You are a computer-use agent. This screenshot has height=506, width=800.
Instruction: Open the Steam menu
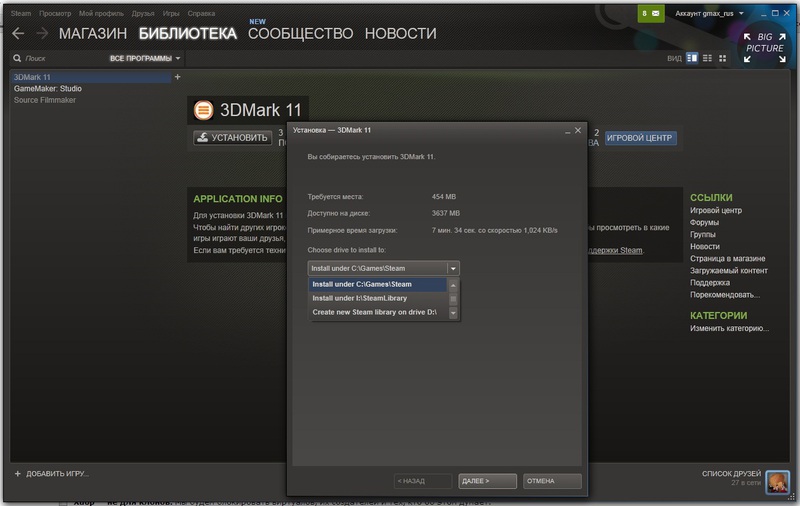tap(21, 13)
